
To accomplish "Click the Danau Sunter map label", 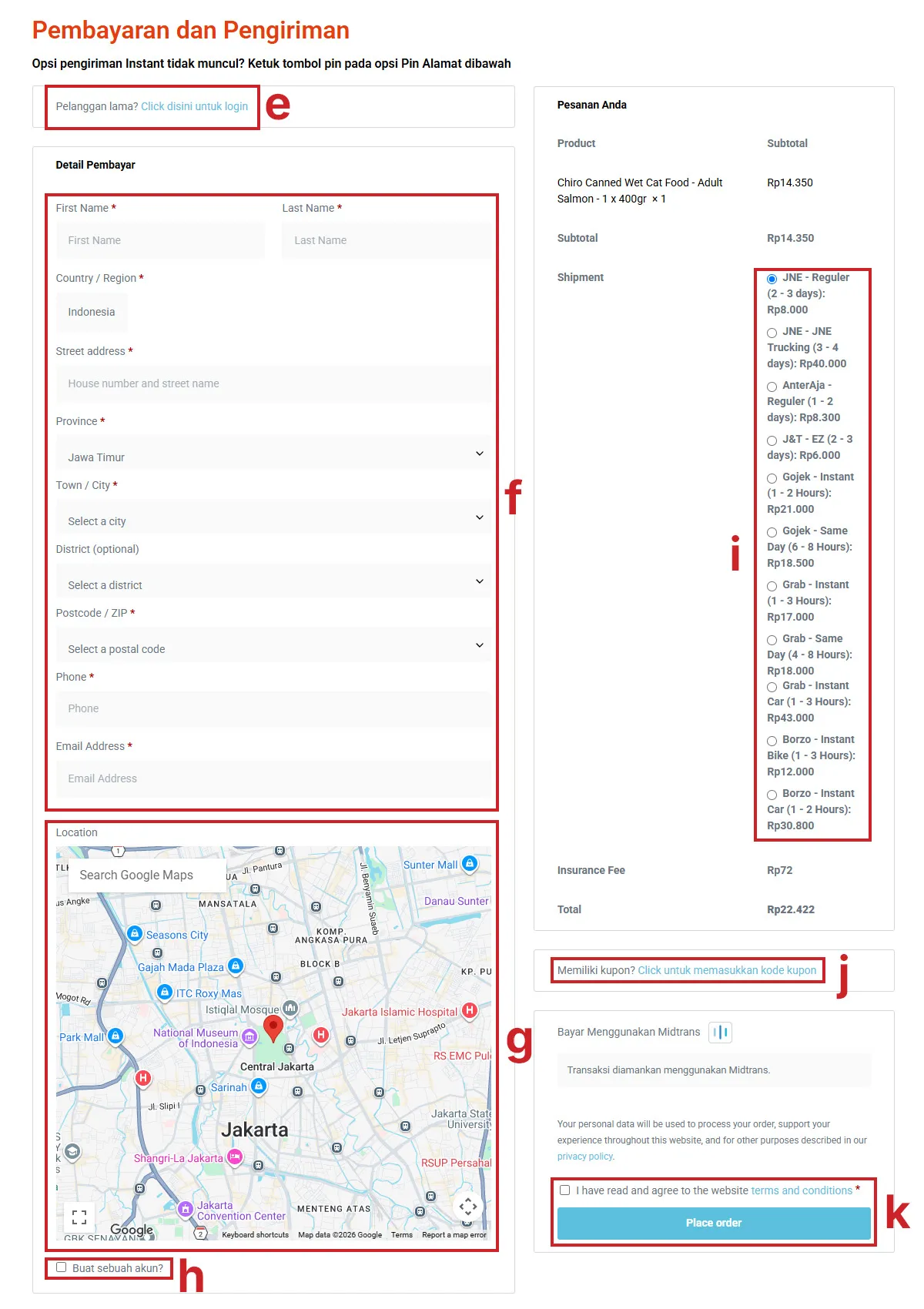I will tap(457, 901).
